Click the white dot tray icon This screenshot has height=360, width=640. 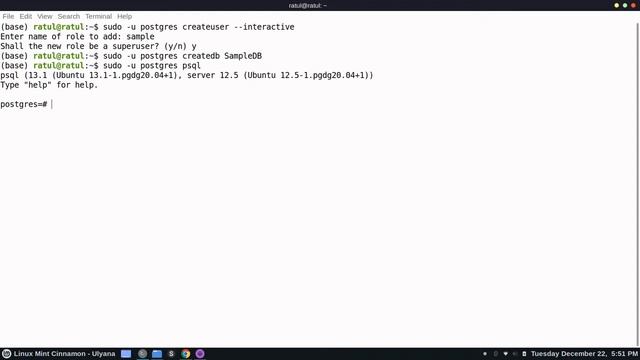tap(485, 354)
